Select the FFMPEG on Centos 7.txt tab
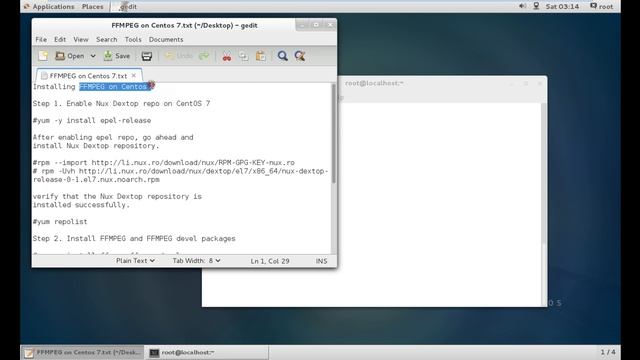The image size is (640, 360). pos(88,76)
